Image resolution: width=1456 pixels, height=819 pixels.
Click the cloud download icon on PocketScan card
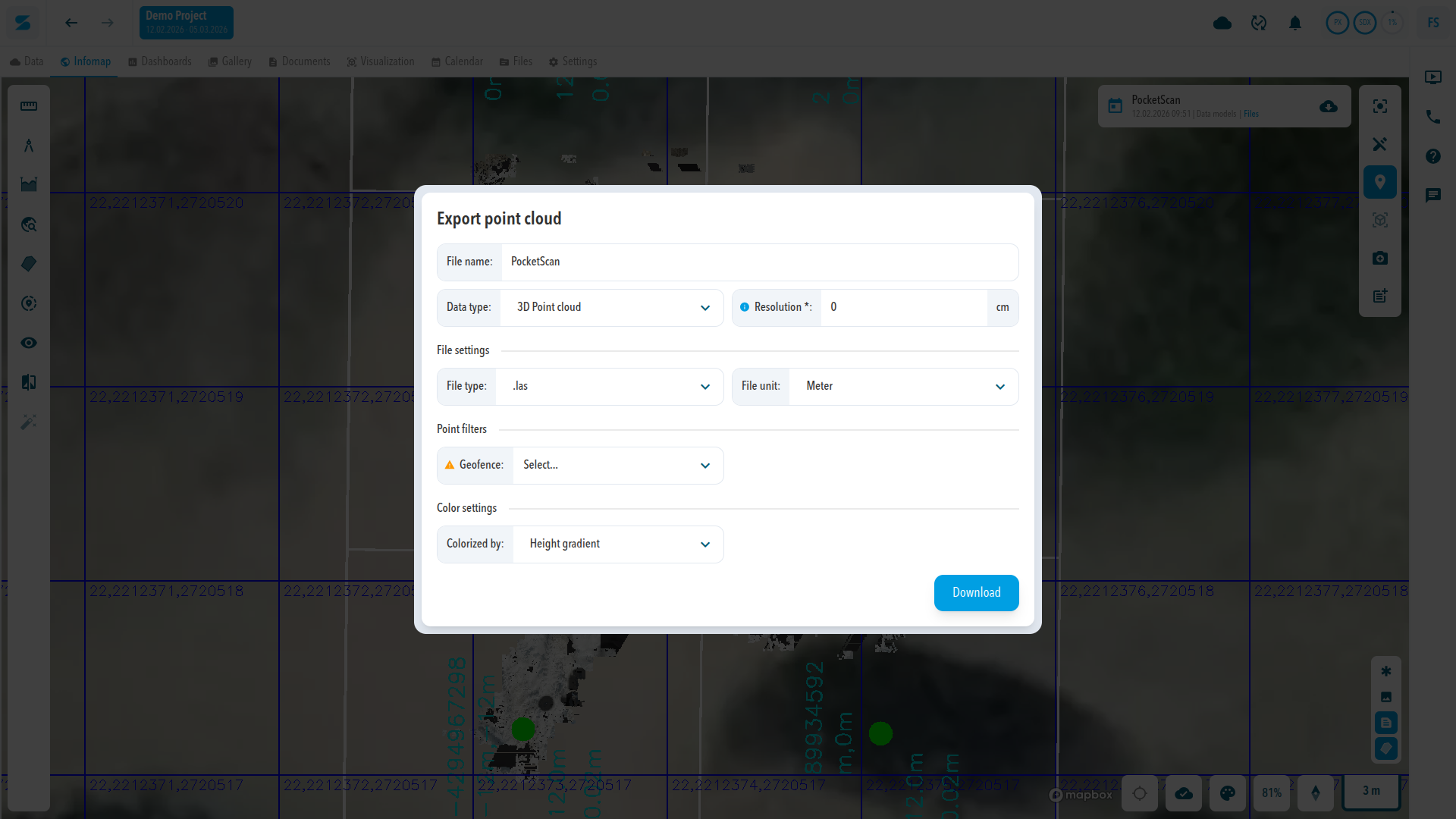coord(1329,106)
